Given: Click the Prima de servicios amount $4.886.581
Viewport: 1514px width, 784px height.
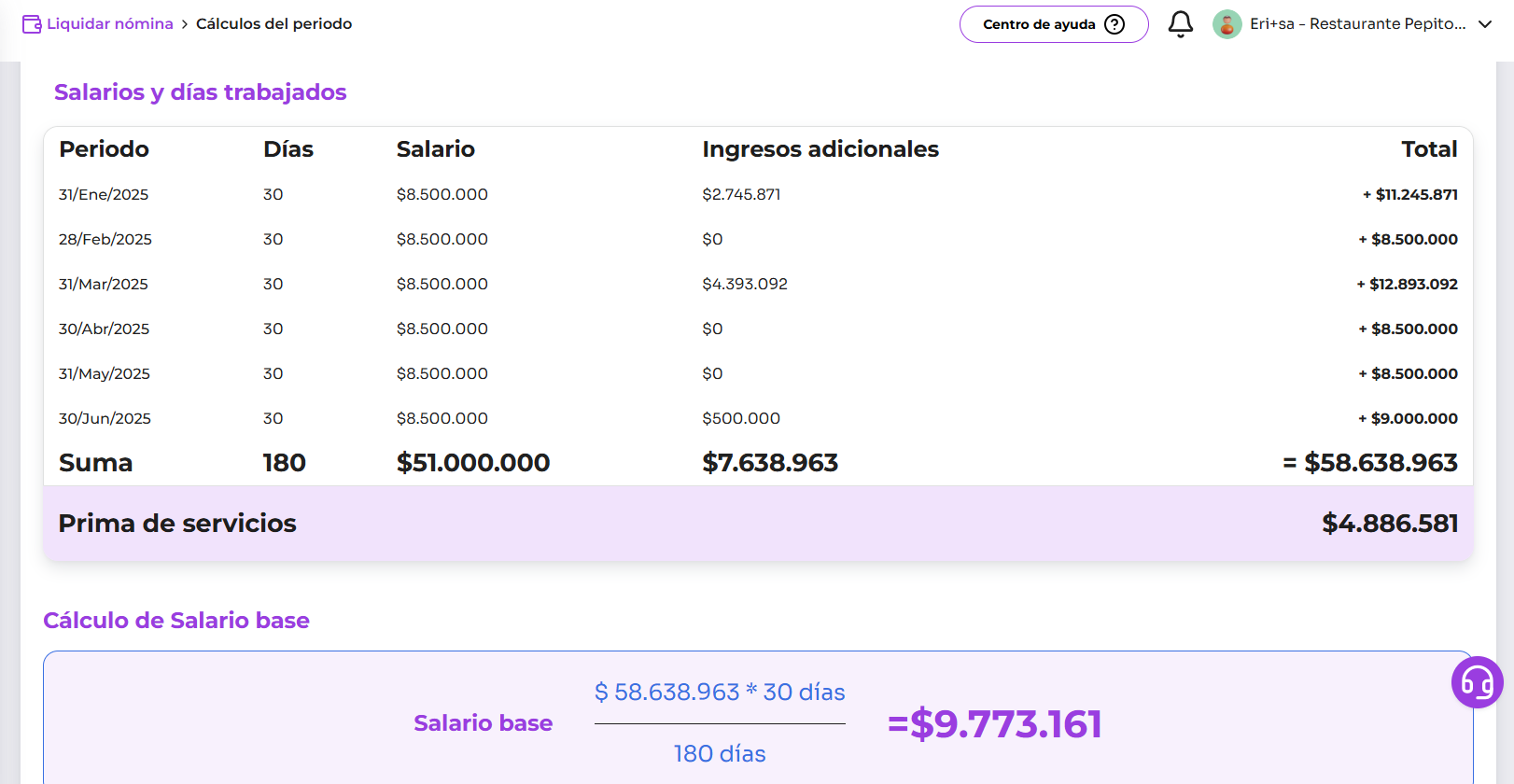Looking at the screenshot, I should (x=1389, y=524).
